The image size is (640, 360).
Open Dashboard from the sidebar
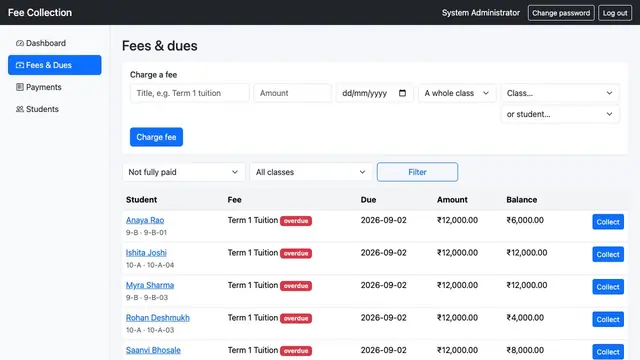(55, 43)
